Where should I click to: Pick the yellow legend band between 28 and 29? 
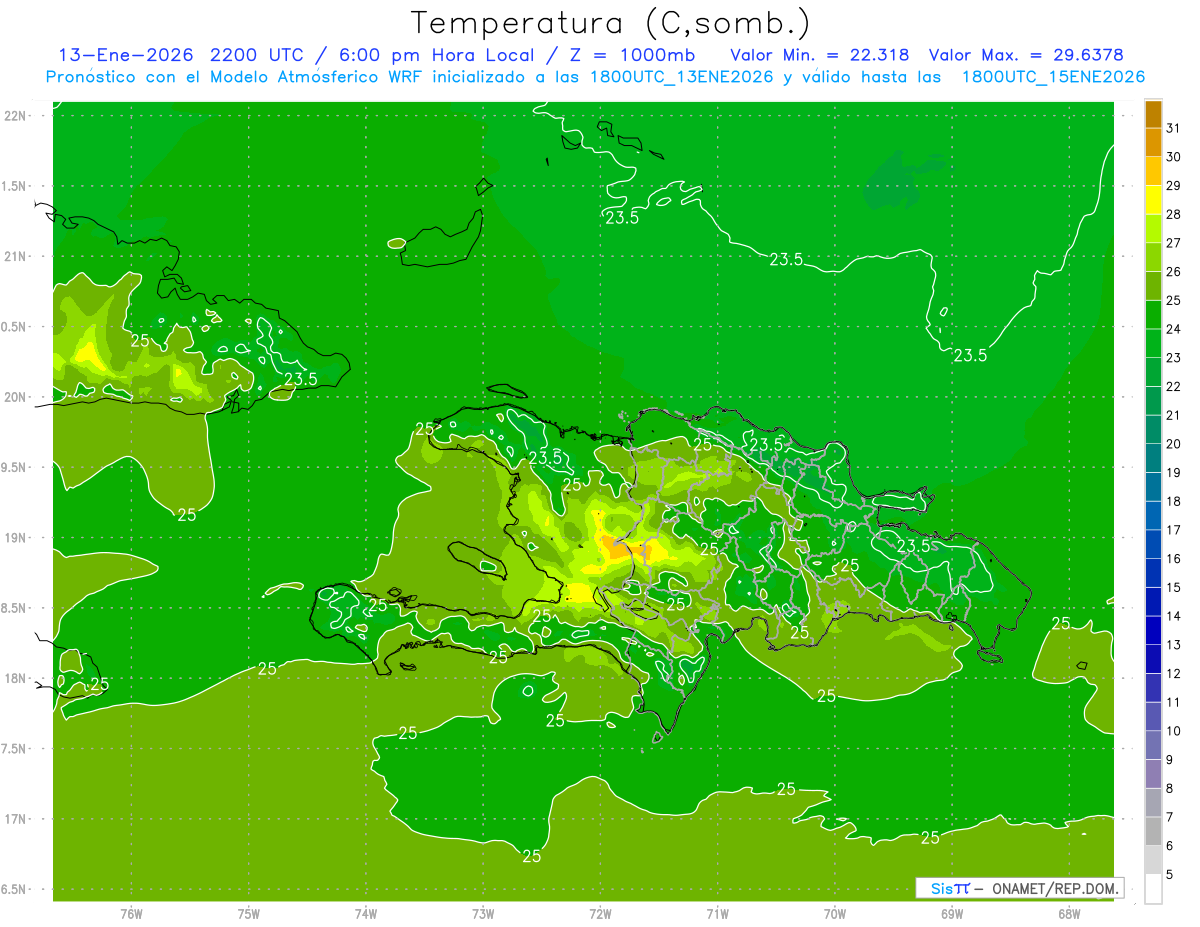[1153, 199]
